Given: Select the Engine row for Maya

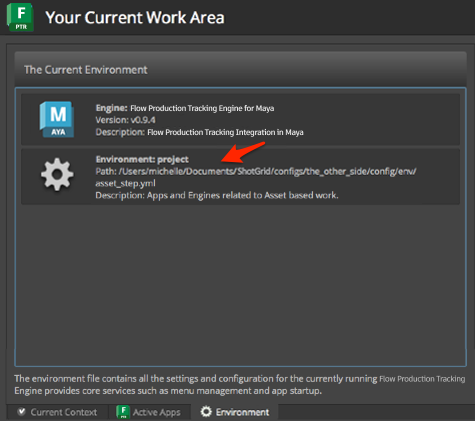Looking at the screenshot, I should tap(240, 120).
